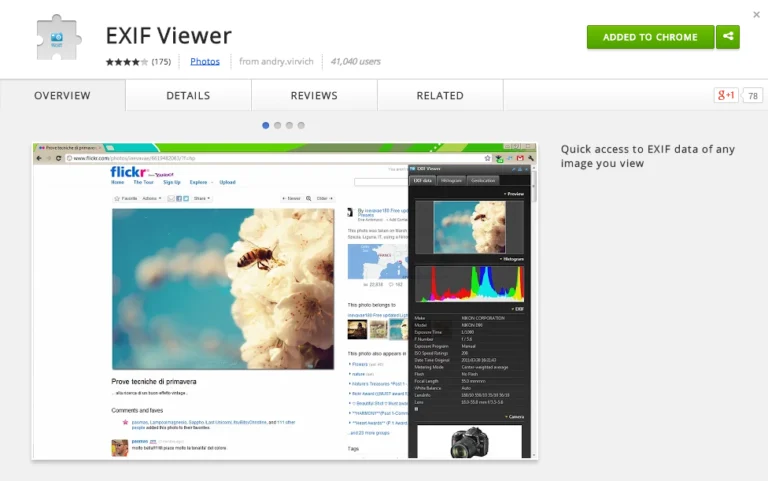Select the second carousel dot
This screenshot has height=481, width=768.
click(x=277, y=125)
